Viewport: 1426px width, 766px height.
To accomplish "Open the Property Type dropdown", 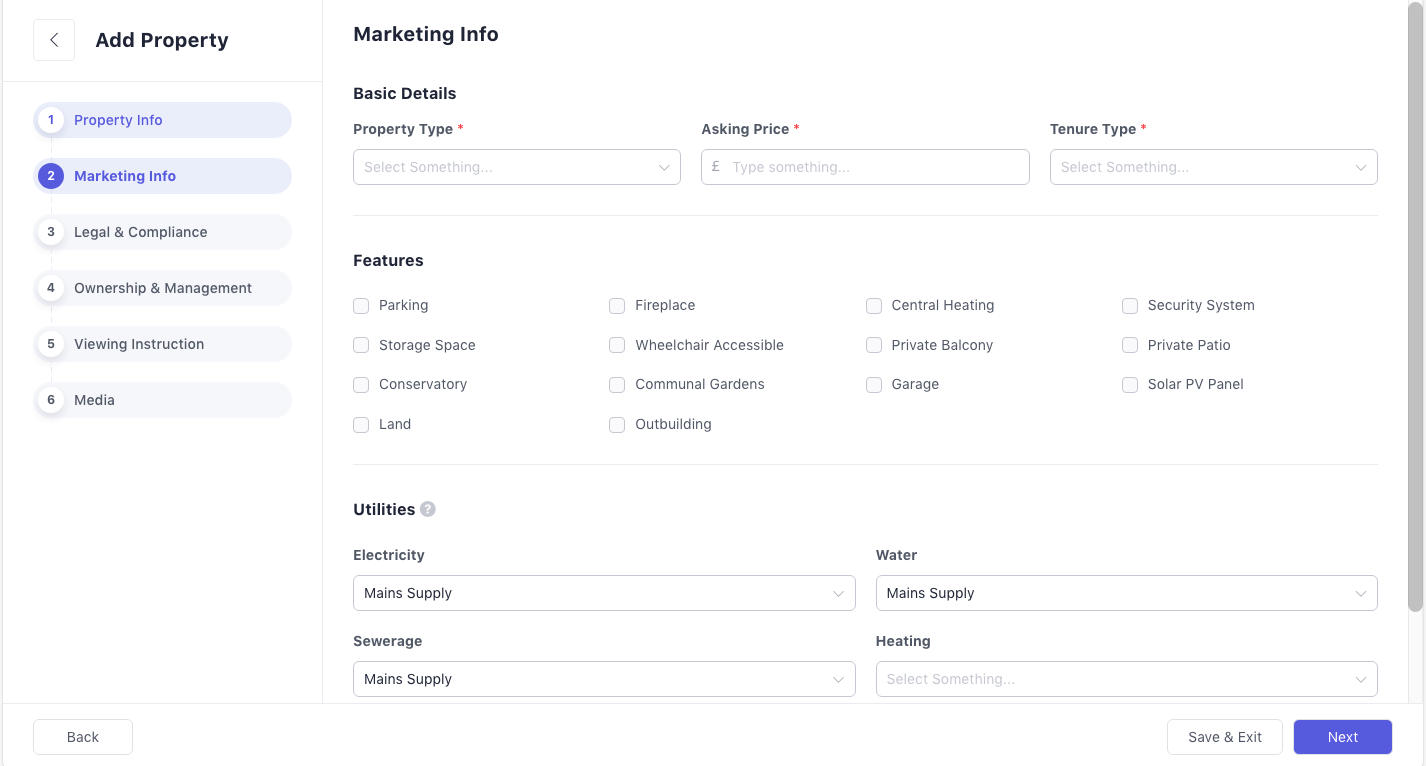I will coord(517,167).
